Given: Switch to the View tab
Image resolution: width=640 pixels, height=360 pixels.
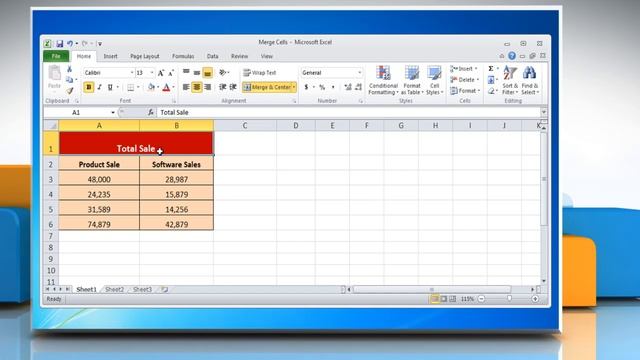Looking at the screenshot, I should click(267, 56).
